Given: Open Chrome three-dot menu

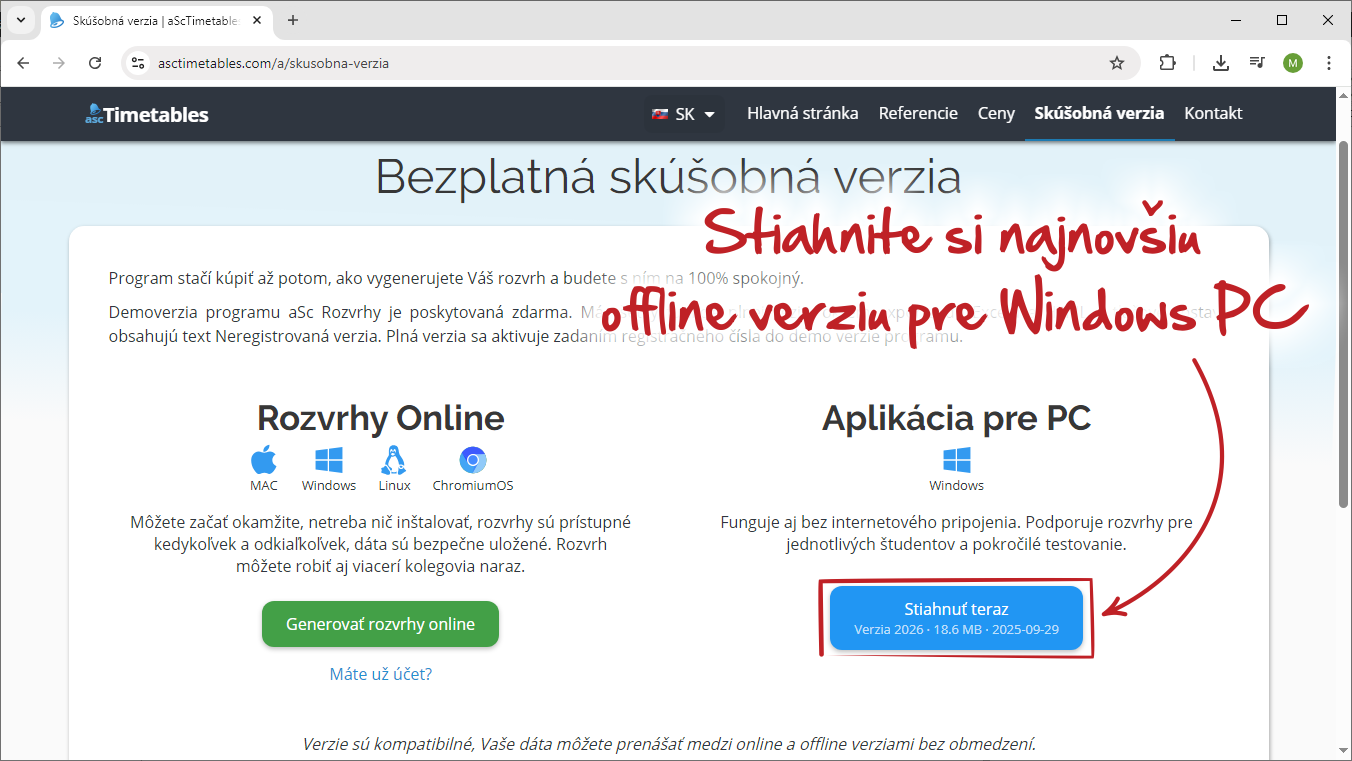Looking at the screenshot, I should click(1329, 63).
